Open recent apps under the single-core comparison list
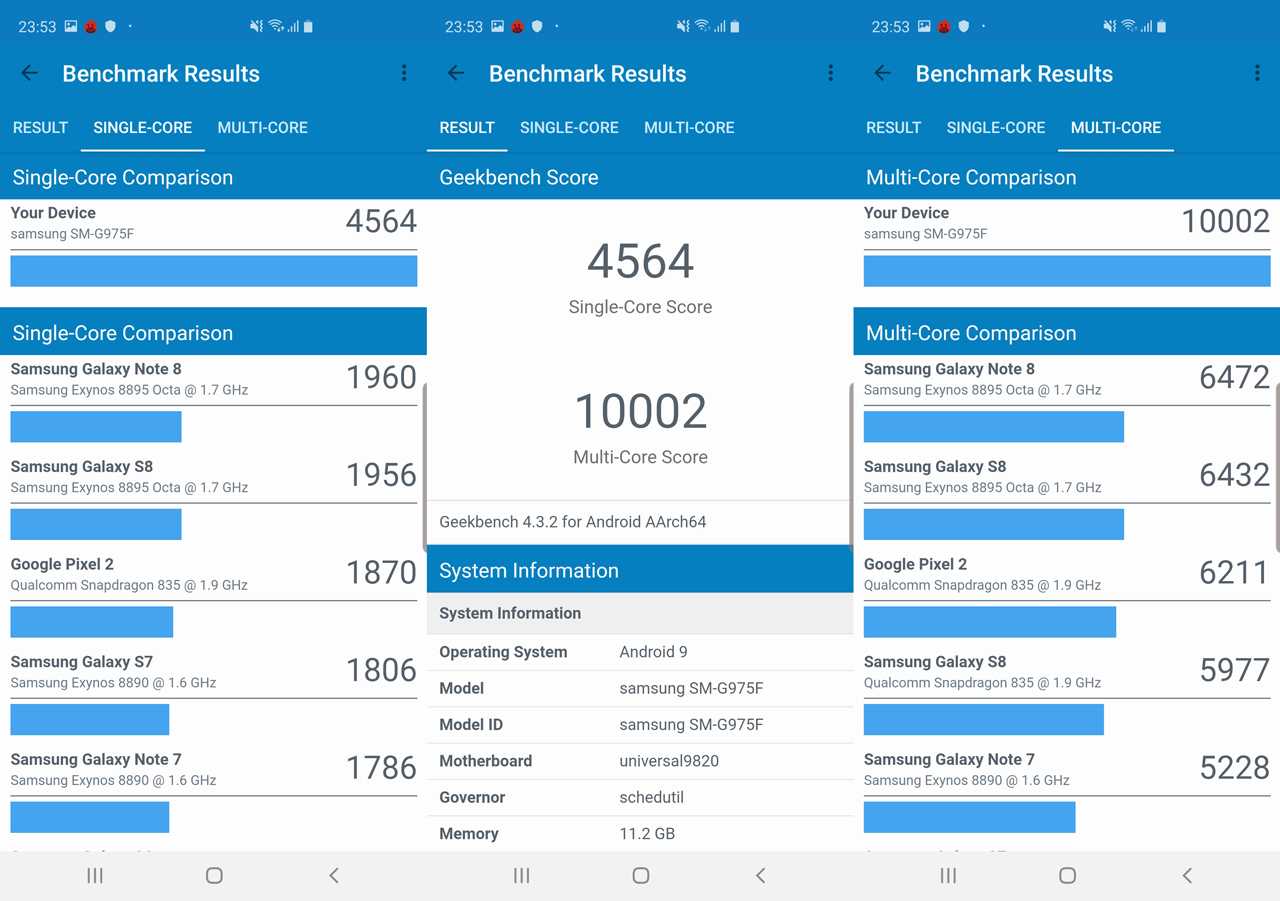This screenshot has height=901, width=1280. (95, 875)
